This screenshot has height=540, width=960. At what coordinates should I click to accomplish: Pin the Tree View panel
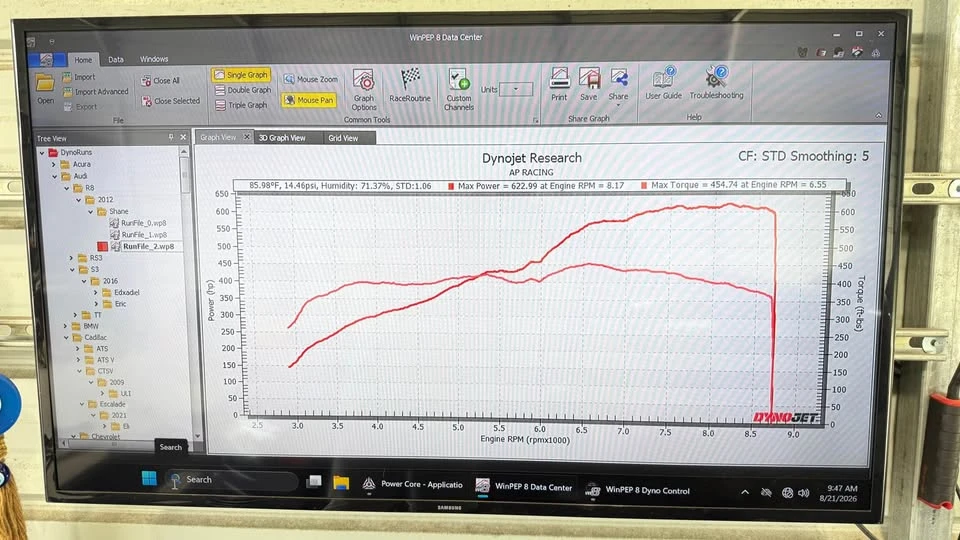click(171, 138)
